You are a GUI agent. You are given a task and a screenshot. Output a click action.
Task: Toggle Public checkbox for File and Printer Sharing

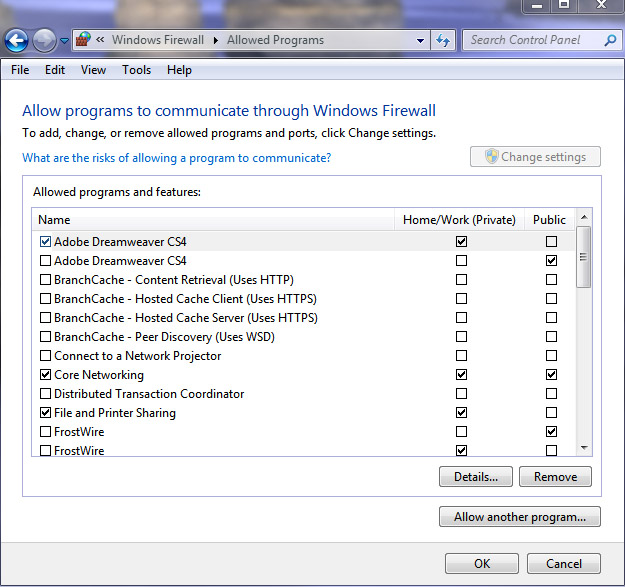point(551,412)
